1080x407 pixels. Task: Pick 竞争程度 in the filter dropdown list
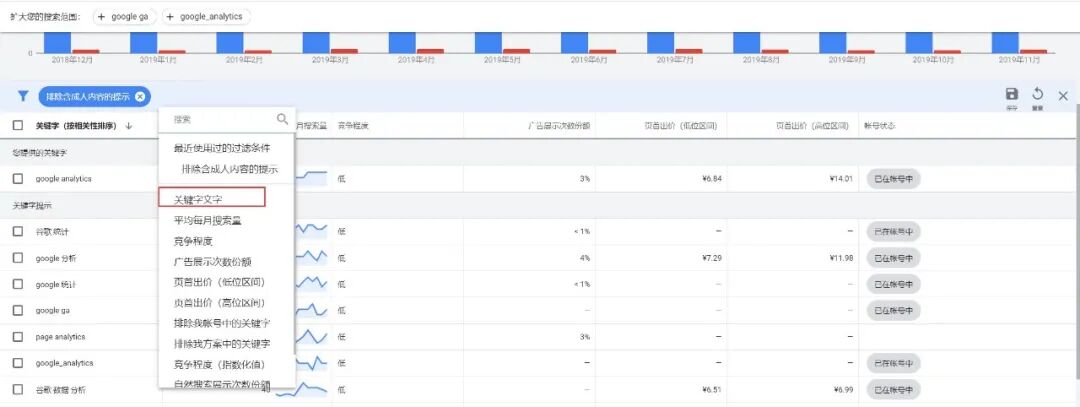193,242
